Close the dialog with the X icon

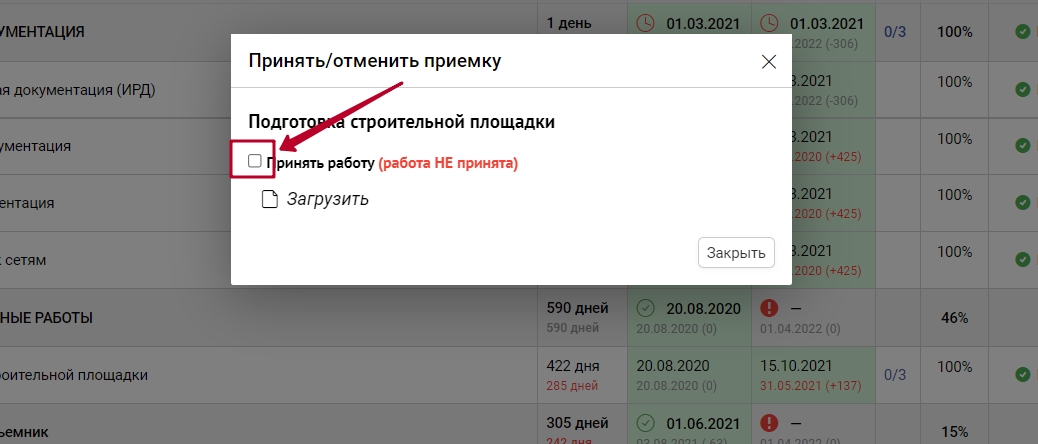[769, 62]
